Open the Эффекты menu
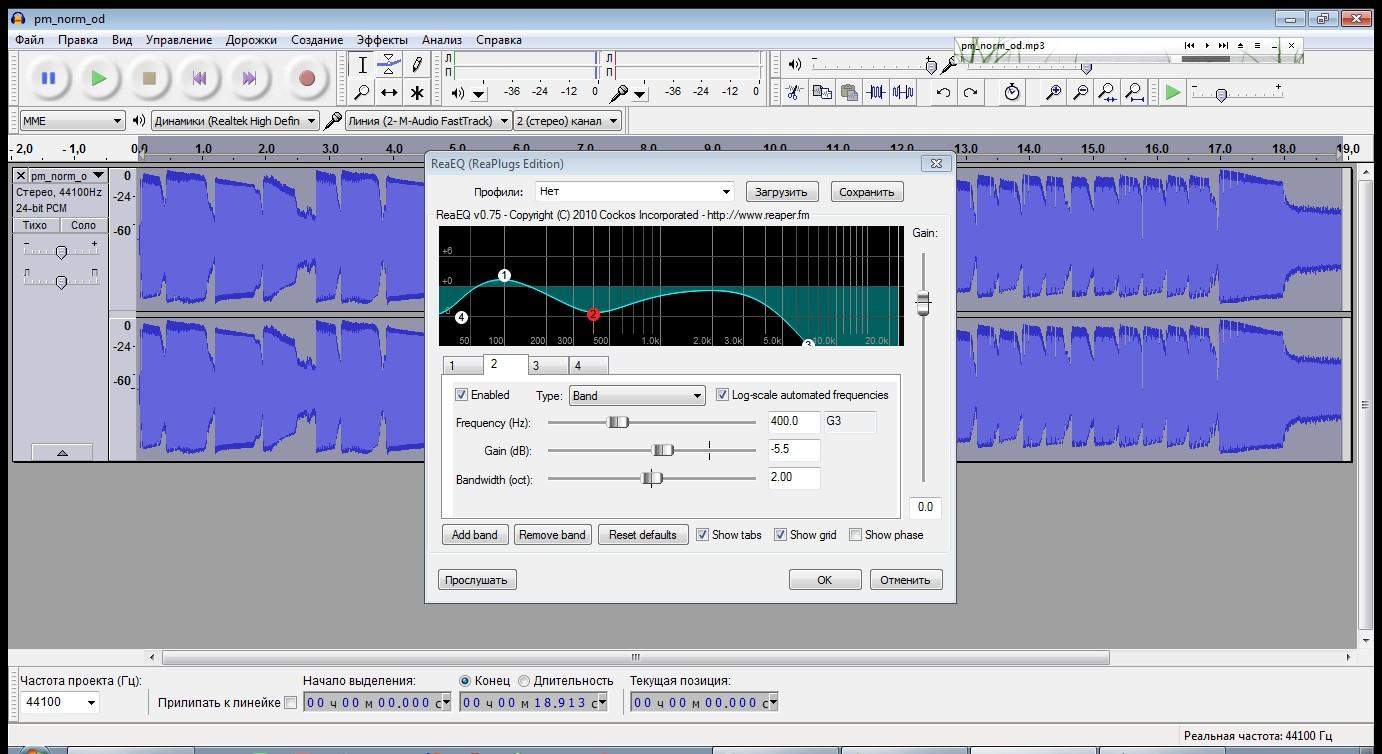Viewport: 1382px width, 754px height. (x=382, y=40)
